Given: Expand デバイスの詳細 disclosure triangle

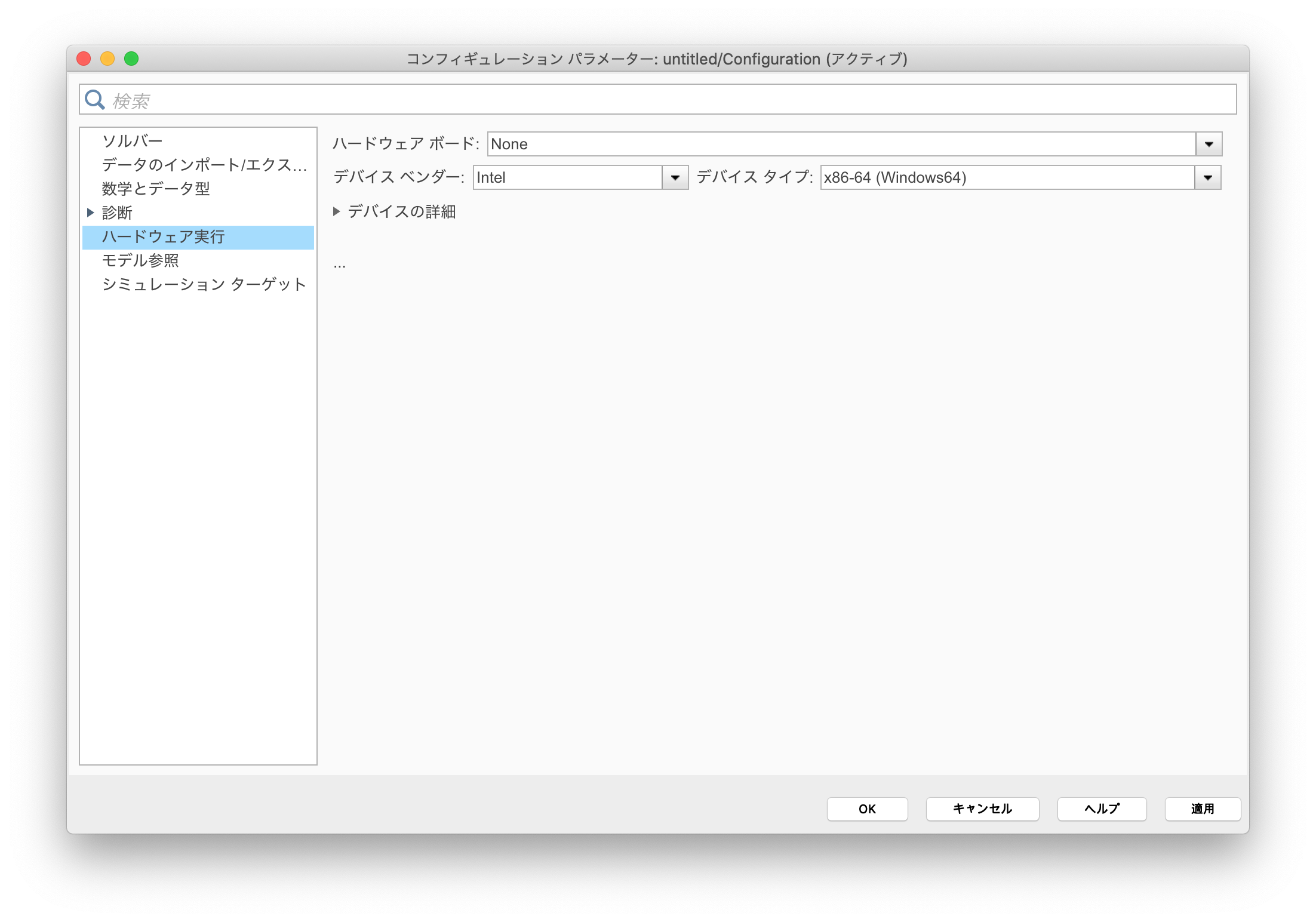Looking at the screenshot, I should pos(337,211).
